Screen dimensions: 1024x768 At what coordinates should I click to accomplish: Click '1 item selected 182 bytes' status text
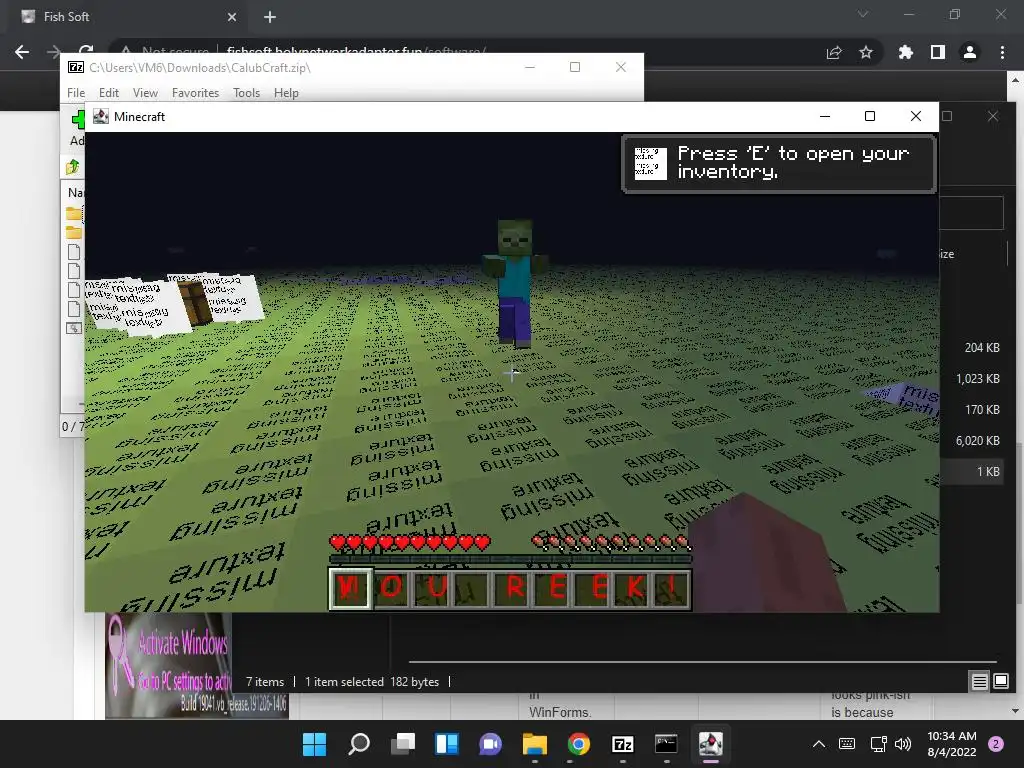[372, 682]
